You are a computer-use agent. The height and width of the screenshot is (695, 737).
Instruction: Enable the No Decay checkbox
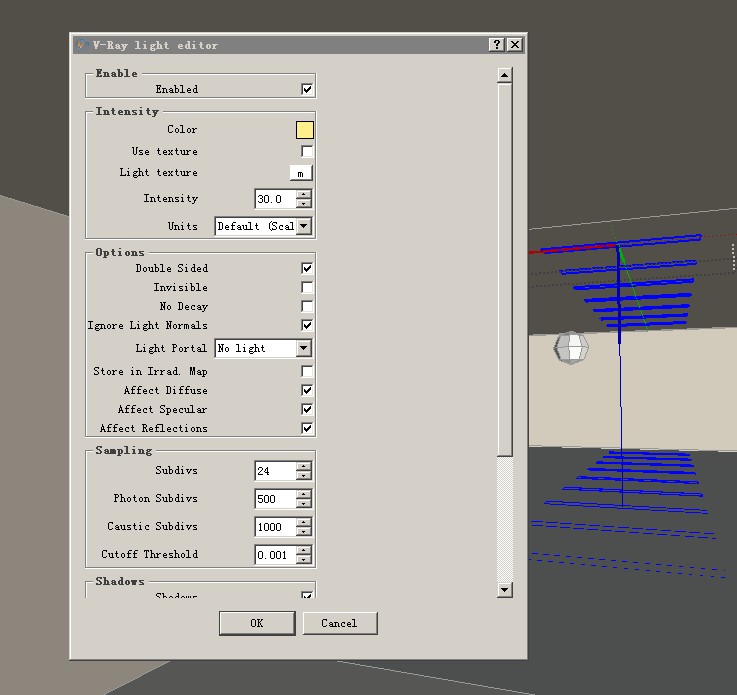click(307, 306)
